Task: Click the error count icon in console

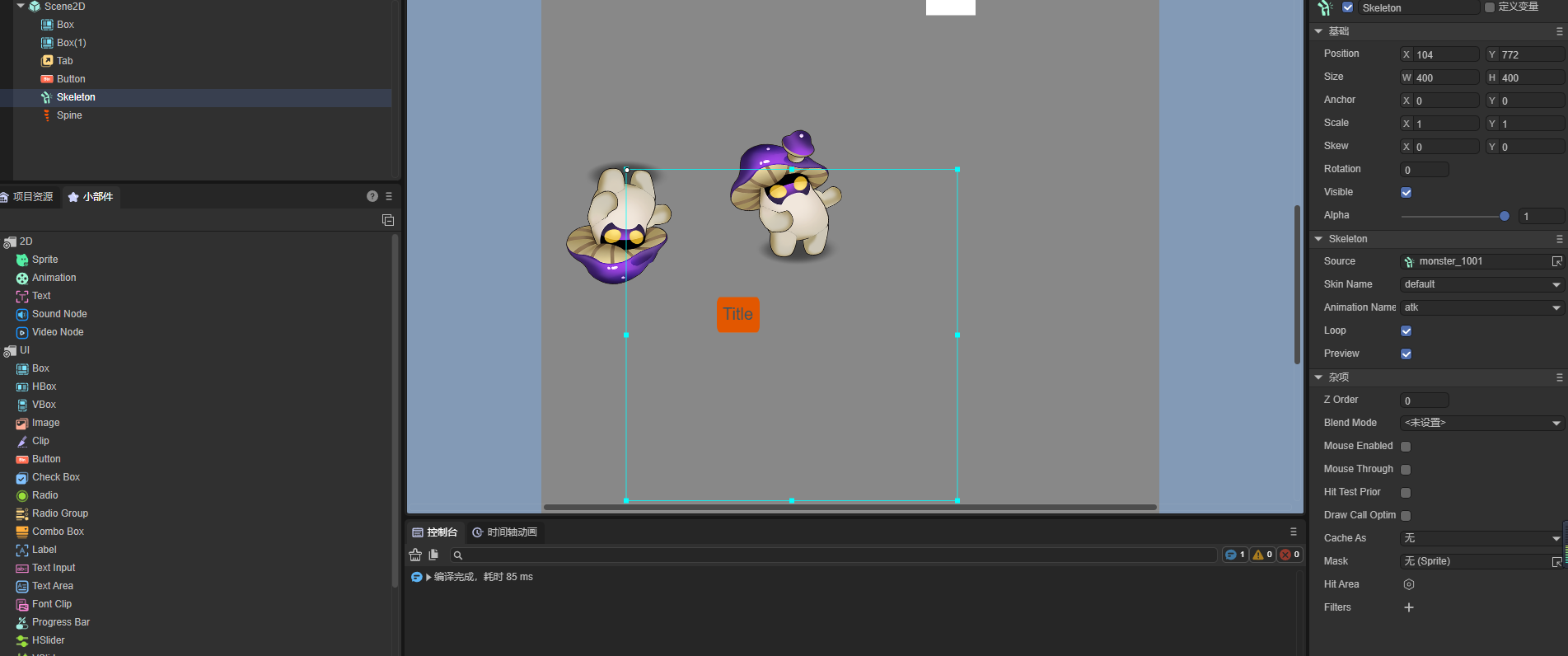Action: point(1285,555)
